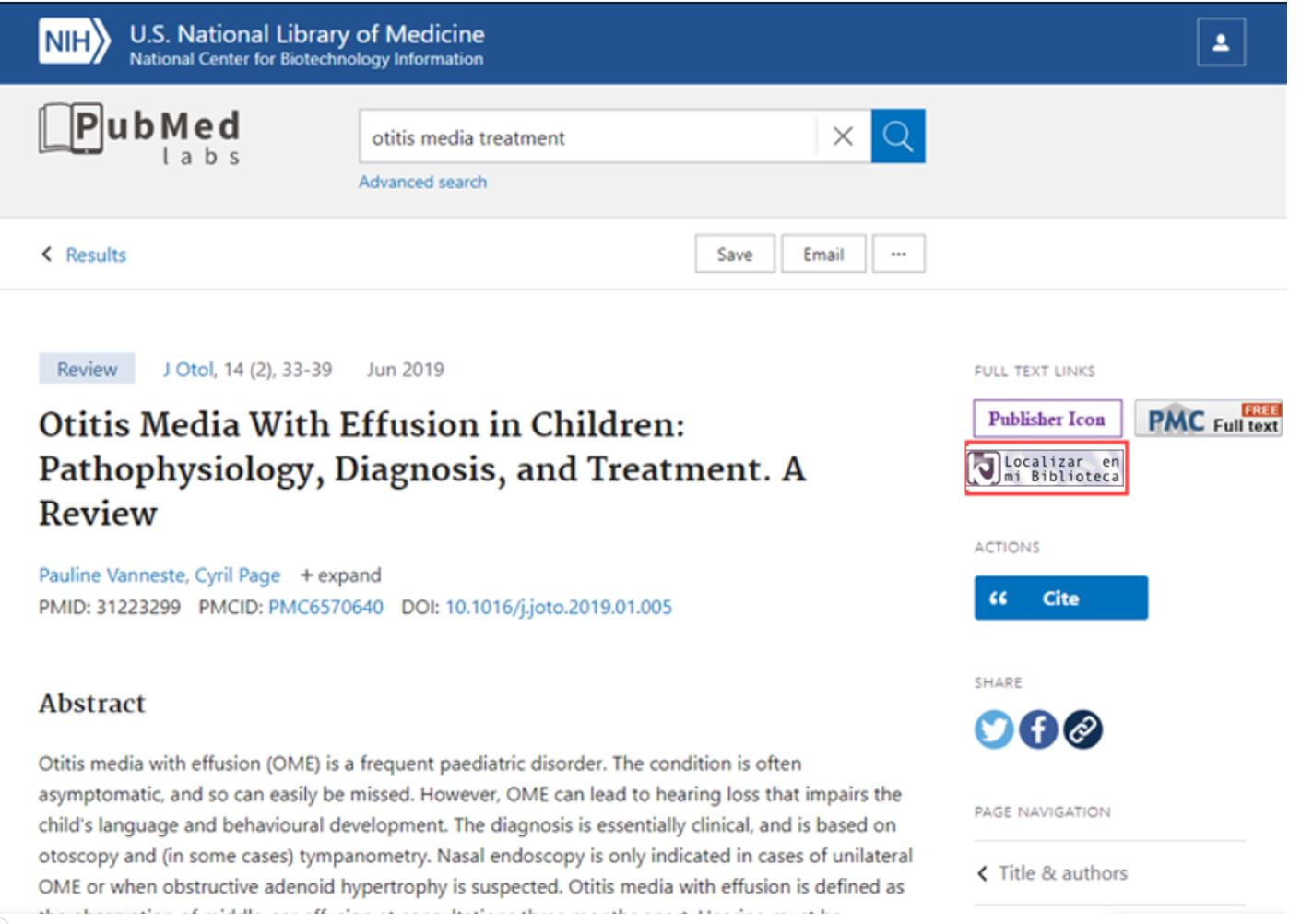The width and height of the screenshot is (1301, 924).
Task: Open the more actions ellipsis menu
Action: click(x=898, y=255)
